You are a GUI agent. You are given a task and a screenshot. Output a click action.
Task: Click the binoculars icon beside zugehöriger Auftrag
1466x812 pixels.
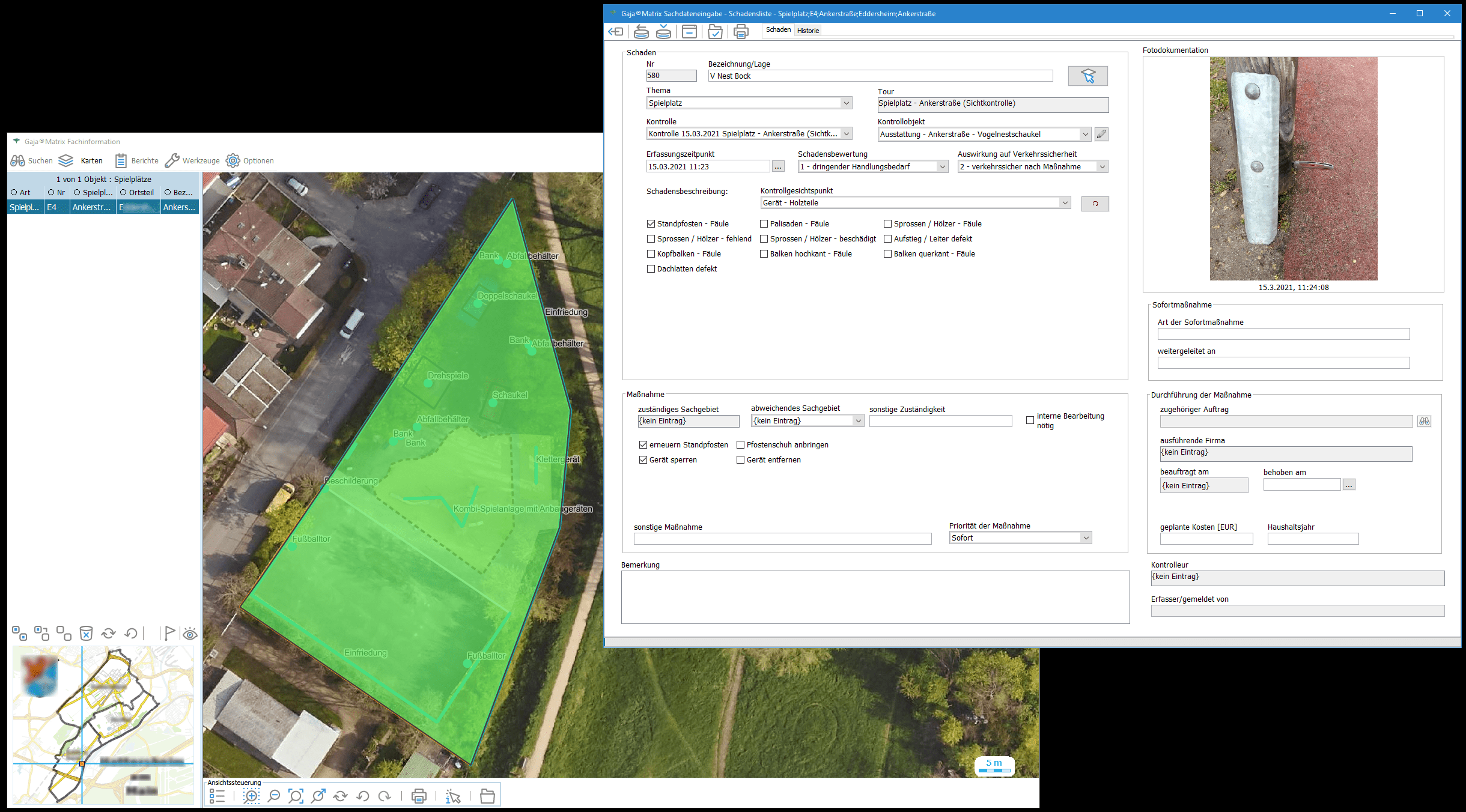click(x=1424, y=422)
